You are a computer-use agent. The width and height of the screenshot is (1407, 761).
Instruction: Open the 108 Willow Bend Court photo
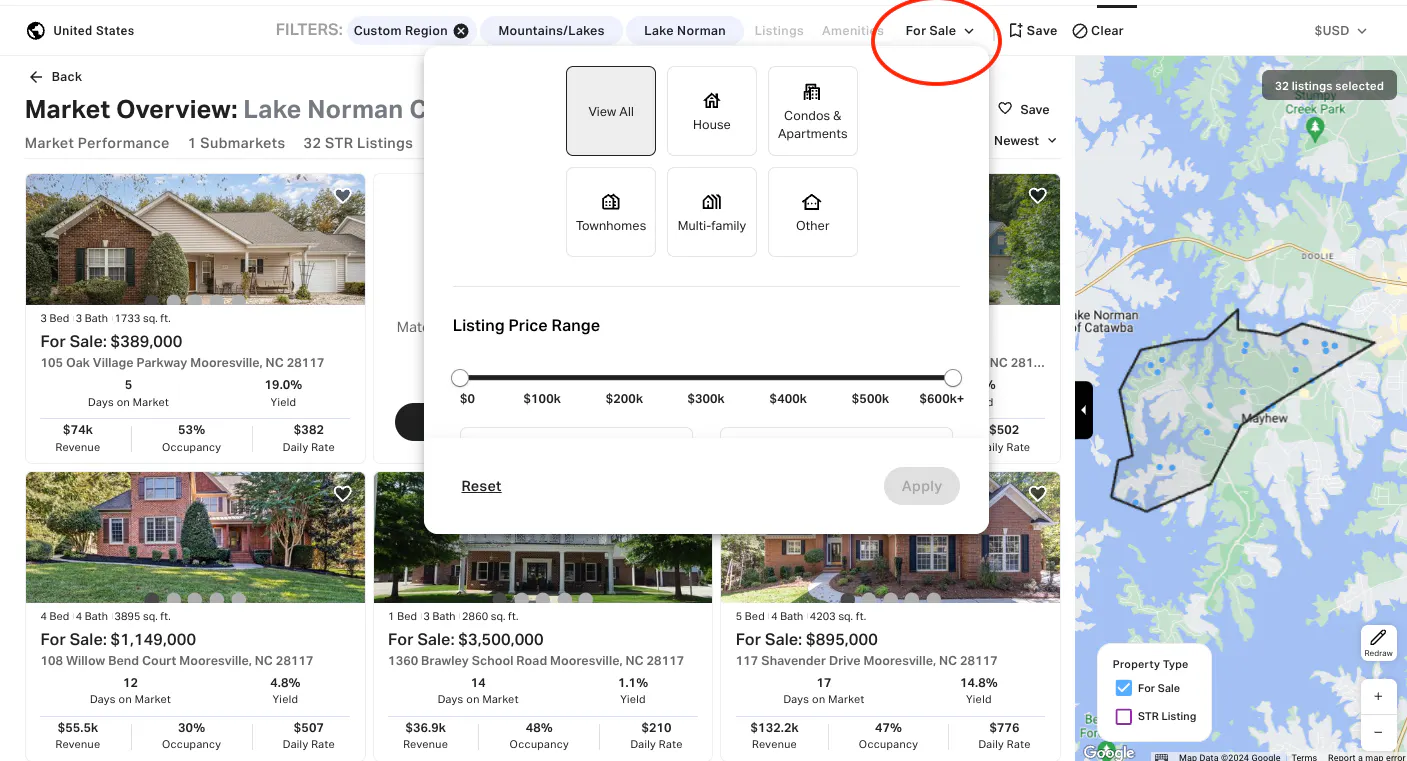[195, 537]
